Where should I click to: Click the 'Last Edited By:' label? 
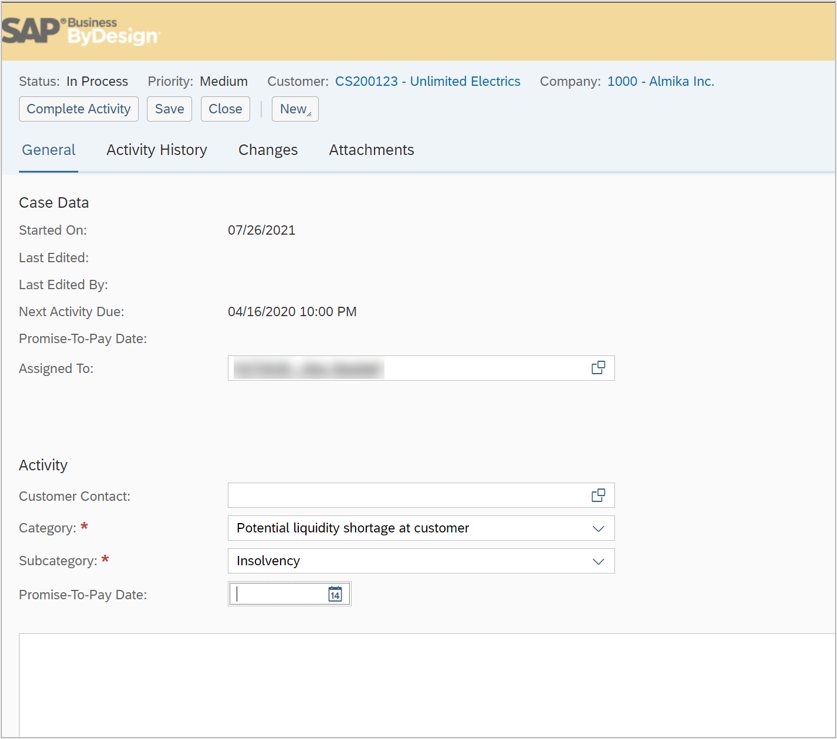(64, 285)
